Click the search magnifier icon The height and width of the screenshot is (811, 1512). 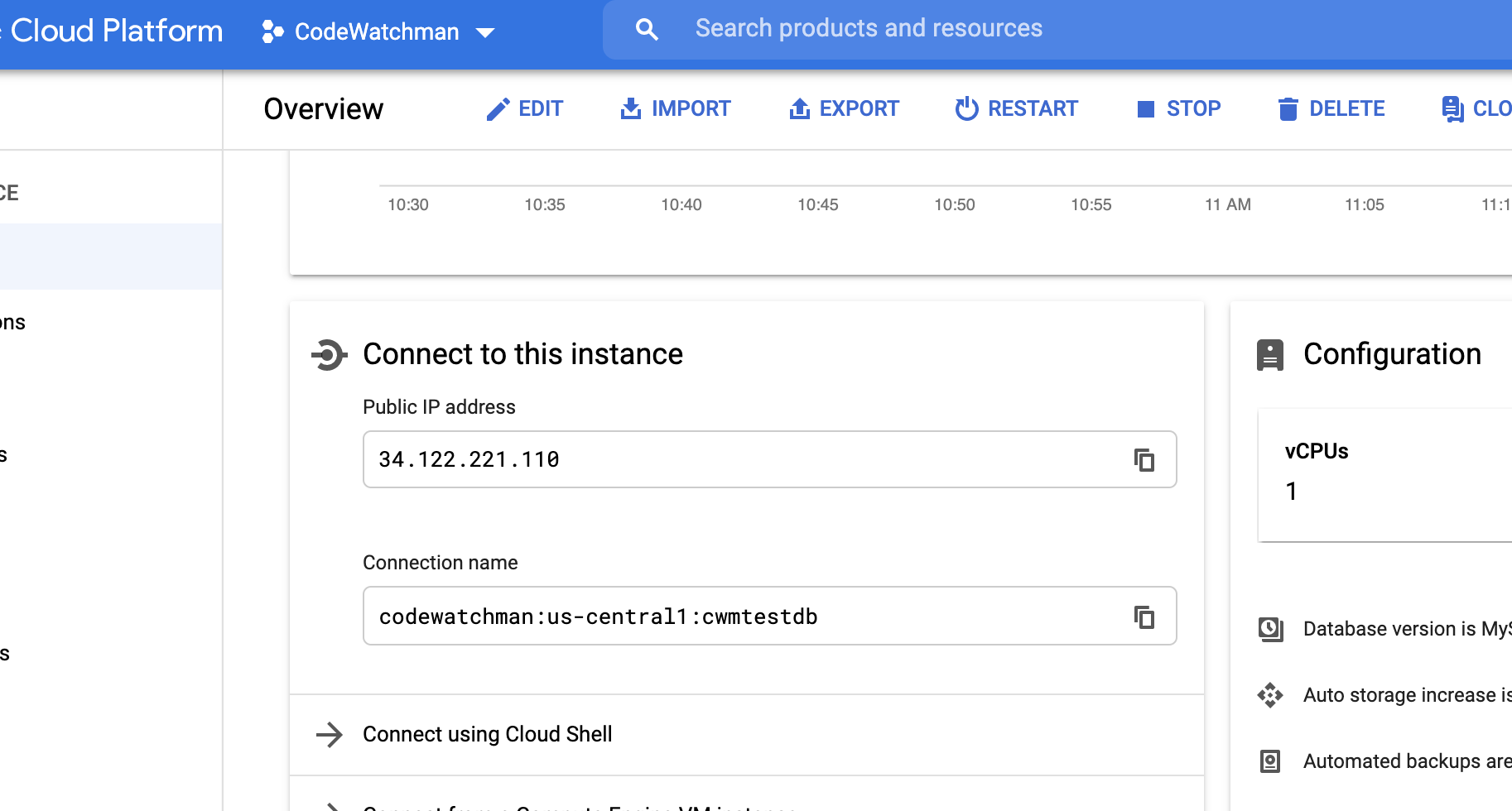[x=647, y=30]
